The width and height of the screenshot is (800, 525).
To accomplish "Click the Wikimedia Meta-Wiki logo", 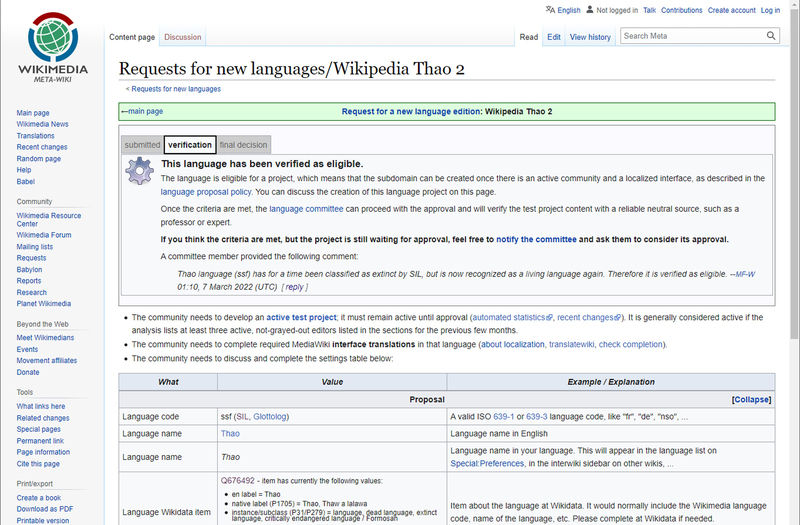I will (53, 47).
